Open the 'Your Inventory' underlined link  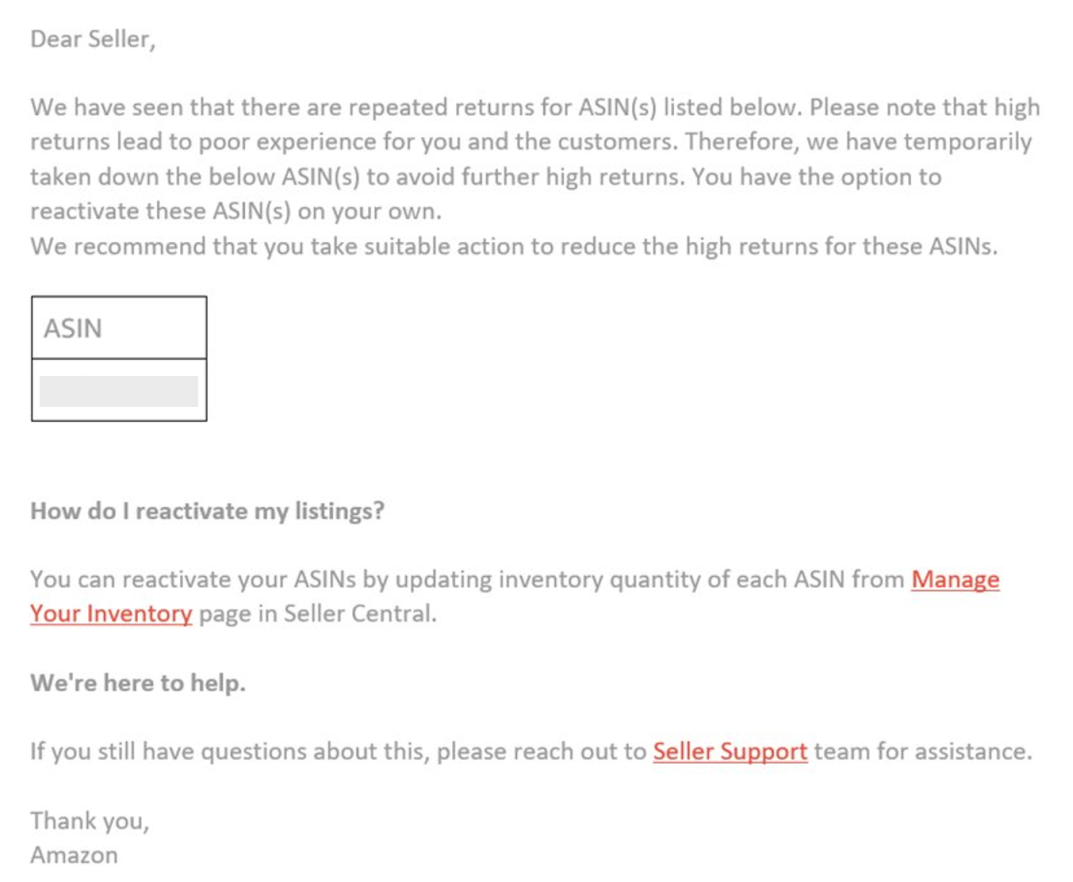(110, 614)
